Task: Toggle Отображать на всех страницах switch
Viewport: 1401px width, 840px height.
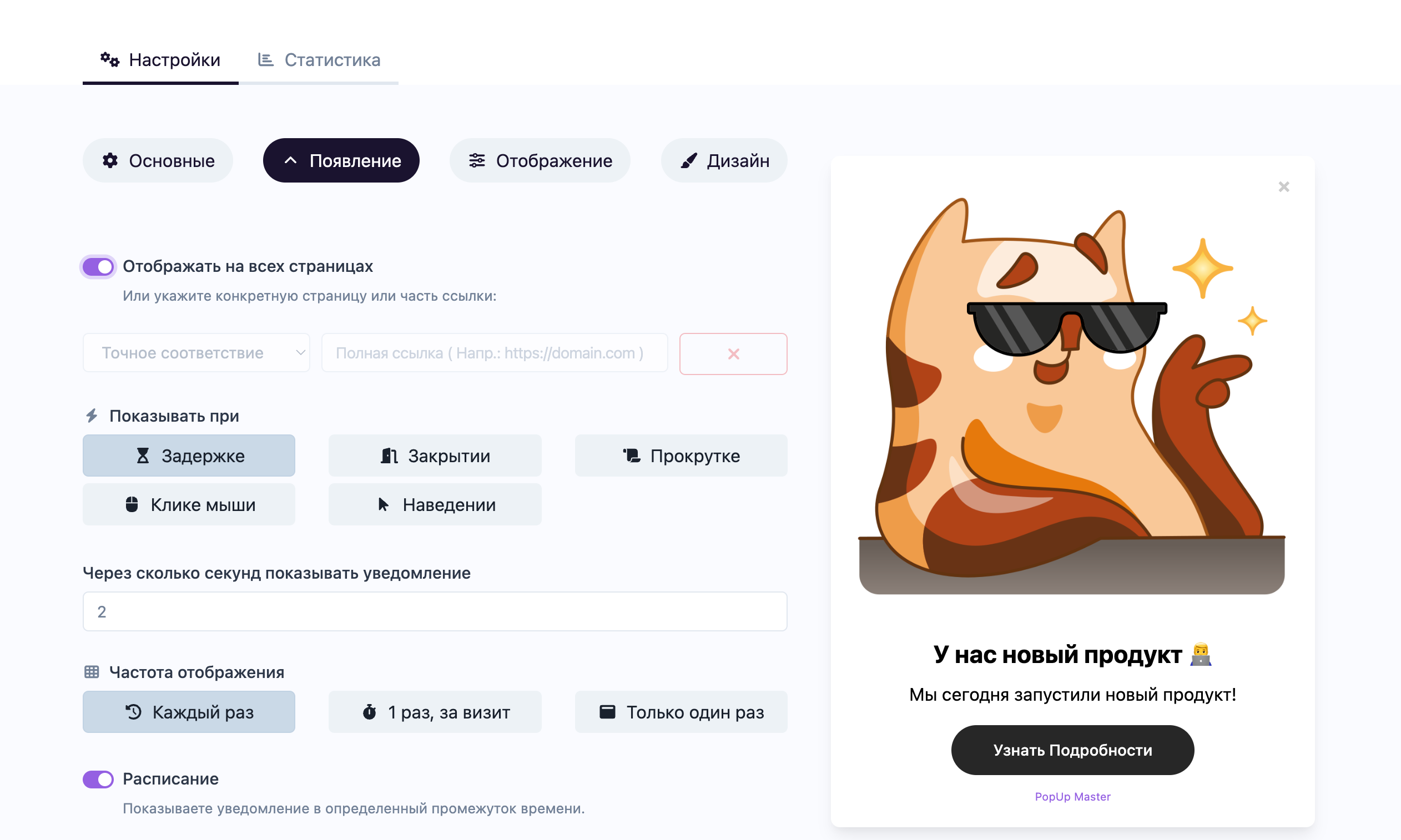Action: pos(98,267)
